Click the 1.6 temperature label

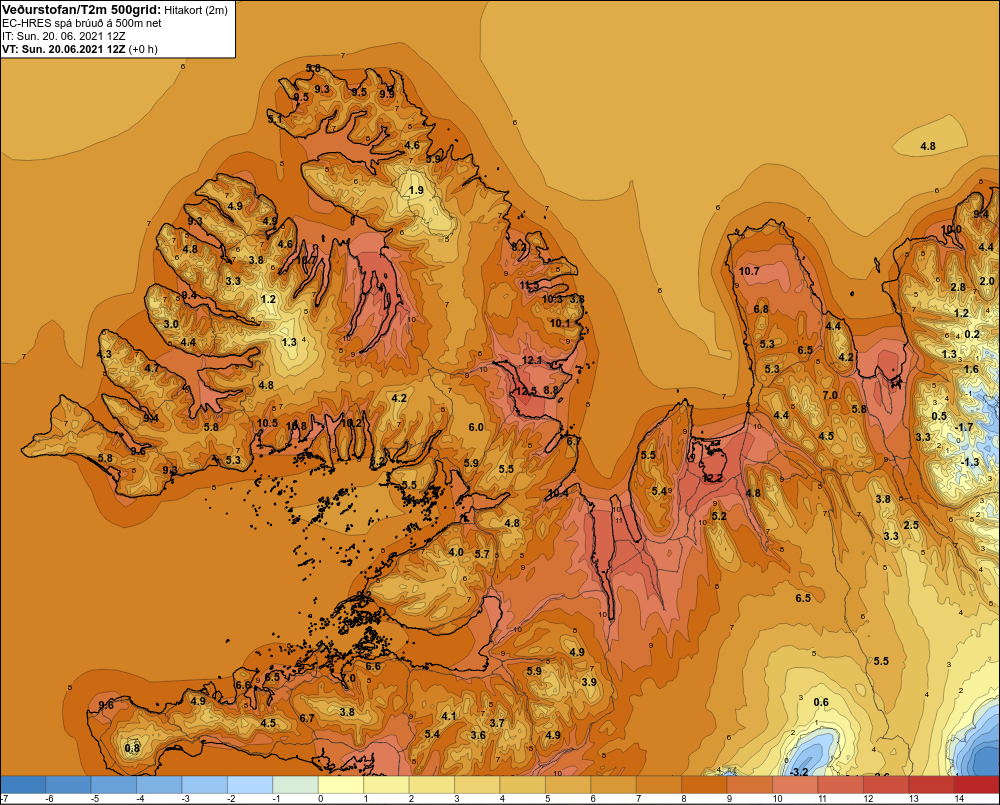click(971, 369)
